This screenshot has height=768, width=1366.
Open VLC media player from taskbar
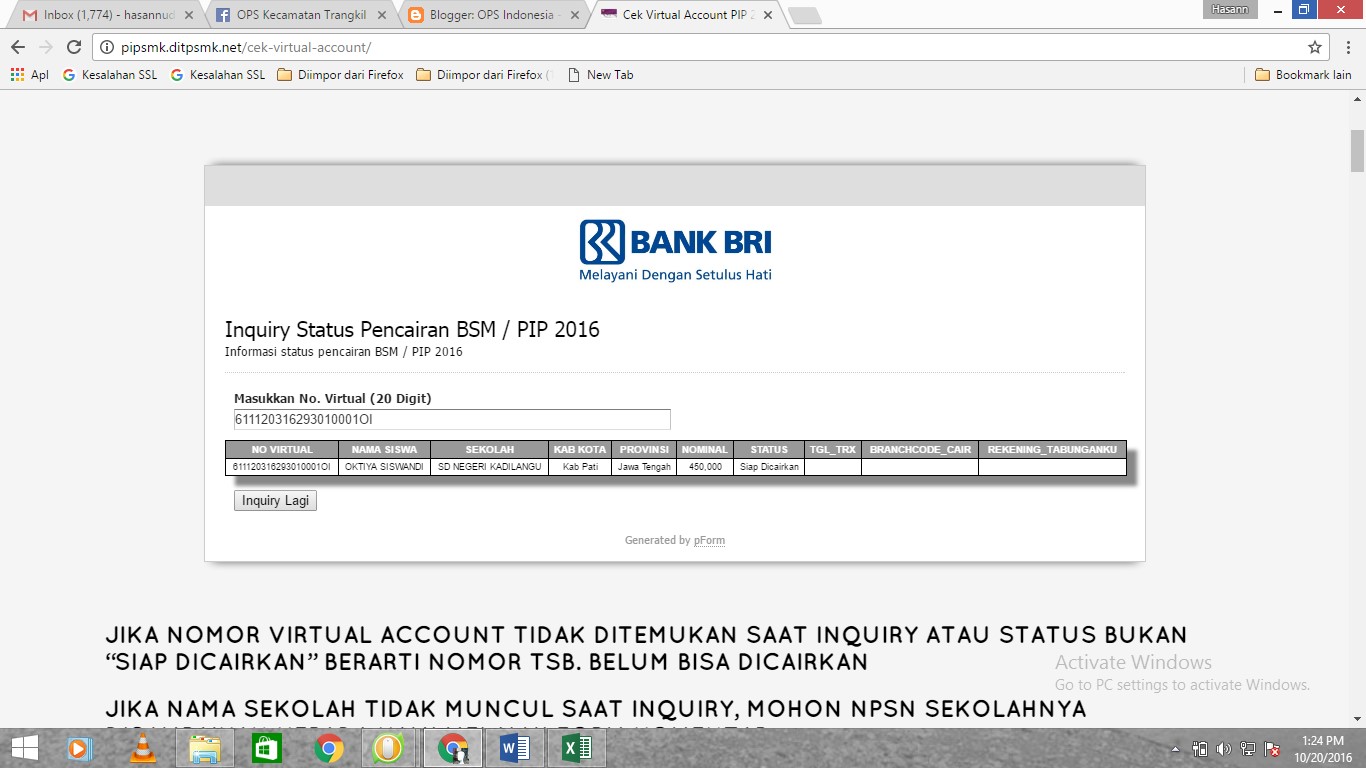[x=143, y=747]
